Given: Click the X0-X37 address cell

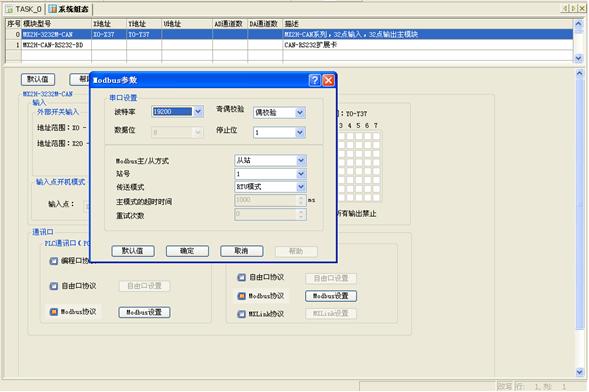Looking at the screenshot, I should pyautogui.click(x=109, y=35).
